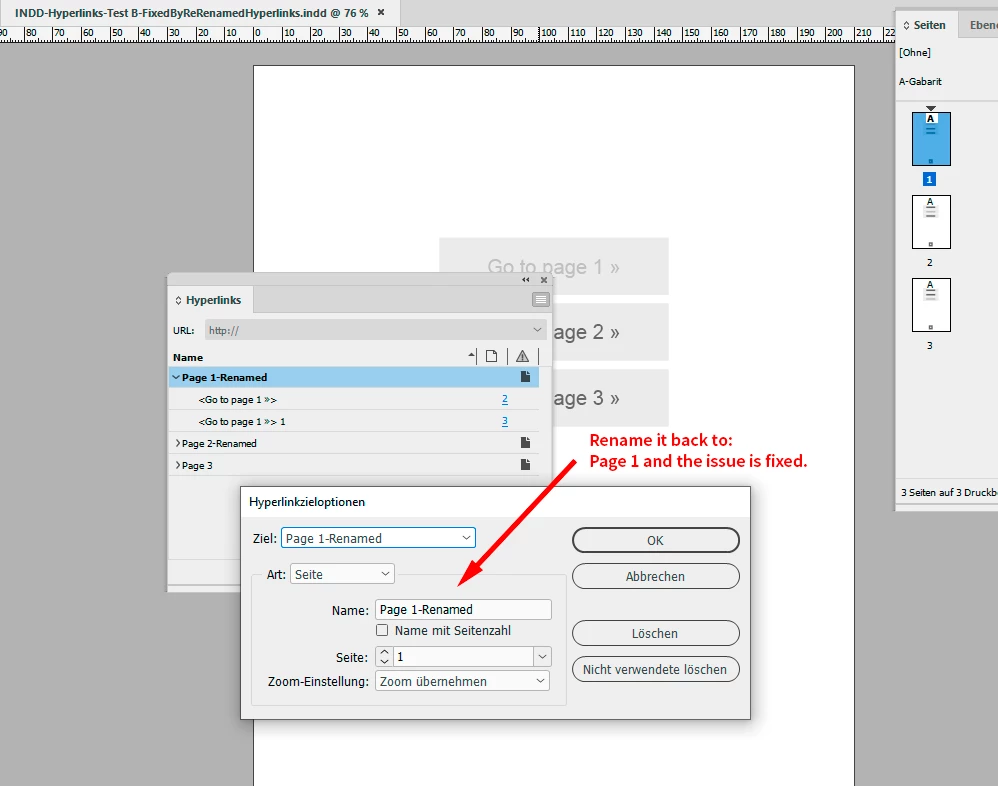Collapse the Hyperlinks panel with double-arrow icon
998x786 pixels.
[526, 280]
